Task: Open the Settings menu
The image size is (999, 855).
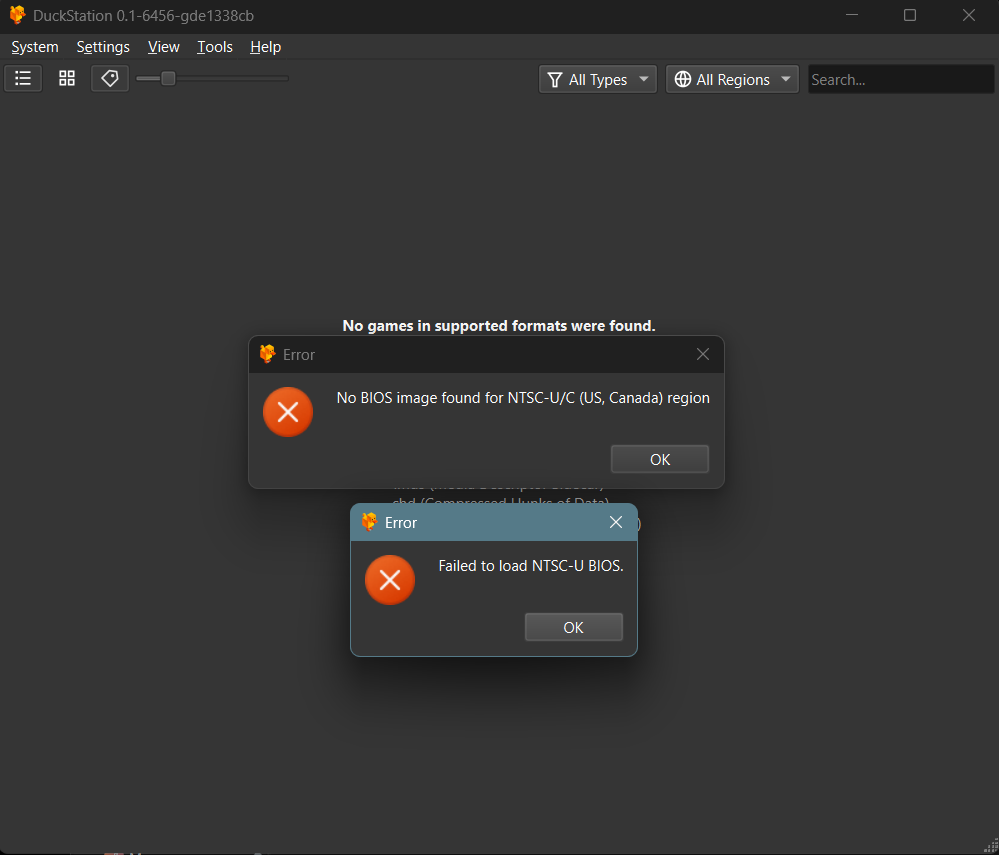Action: 103,47
